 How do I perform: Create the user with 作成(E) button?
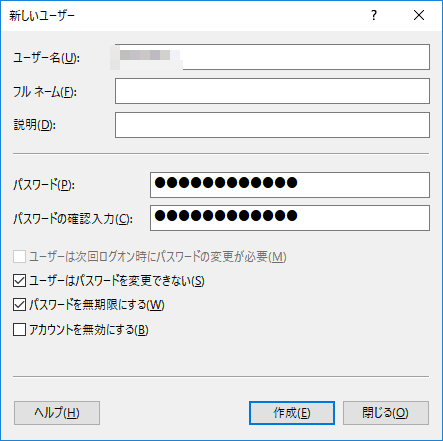[x=292, y=413]
